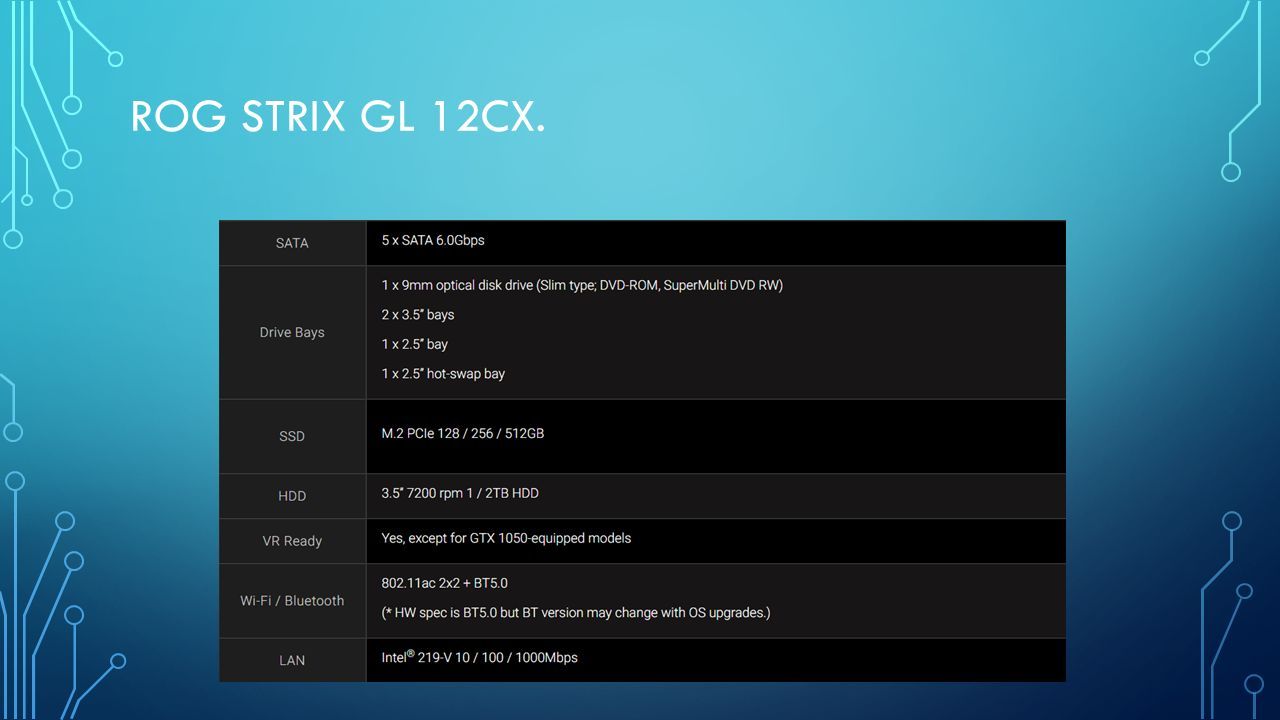
Task: Click the HDD row label
Action: pos(292,496)
